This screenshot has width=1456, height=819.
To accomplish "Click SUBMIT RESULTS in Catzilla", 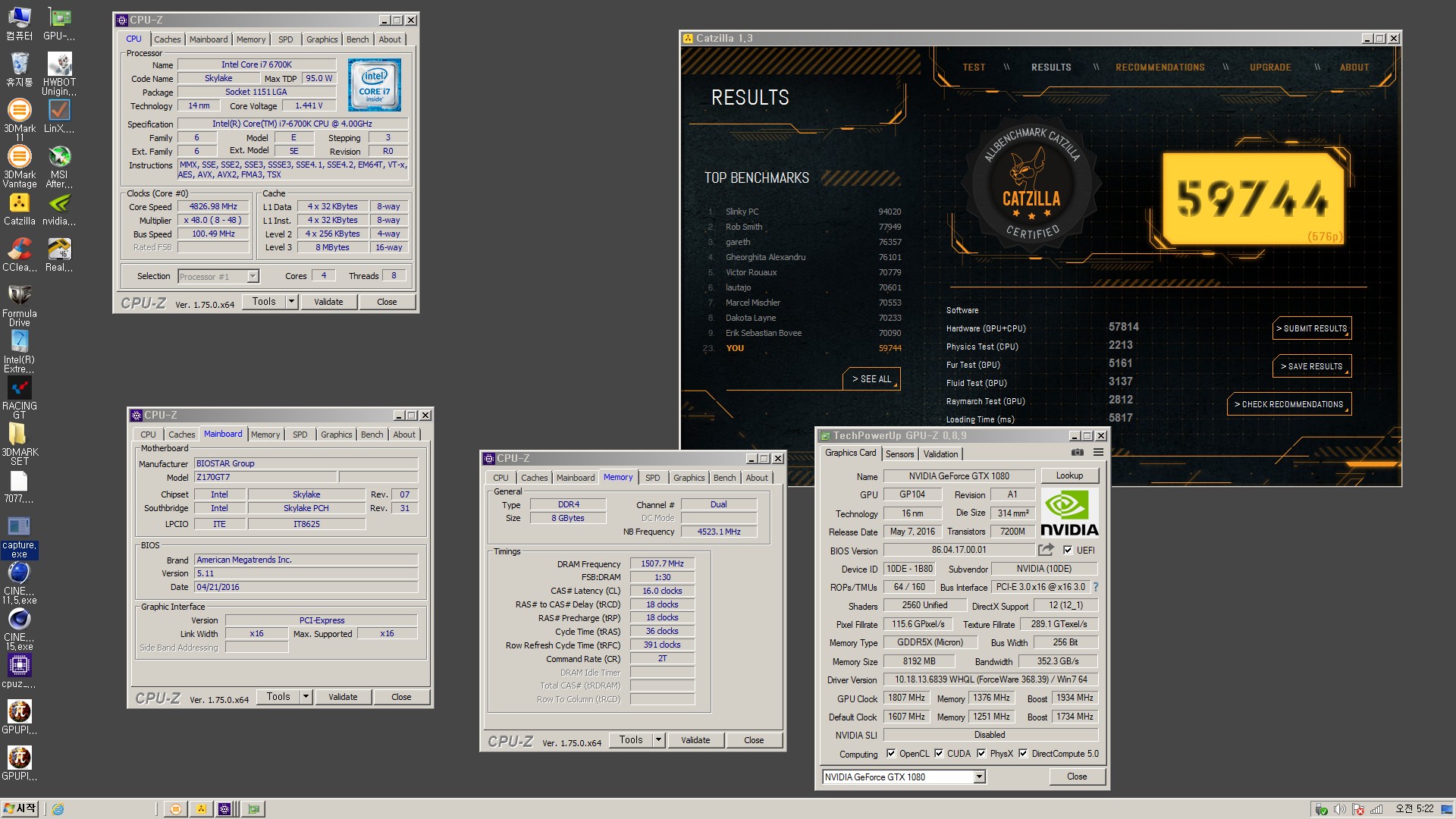I will click(1311, 328).
